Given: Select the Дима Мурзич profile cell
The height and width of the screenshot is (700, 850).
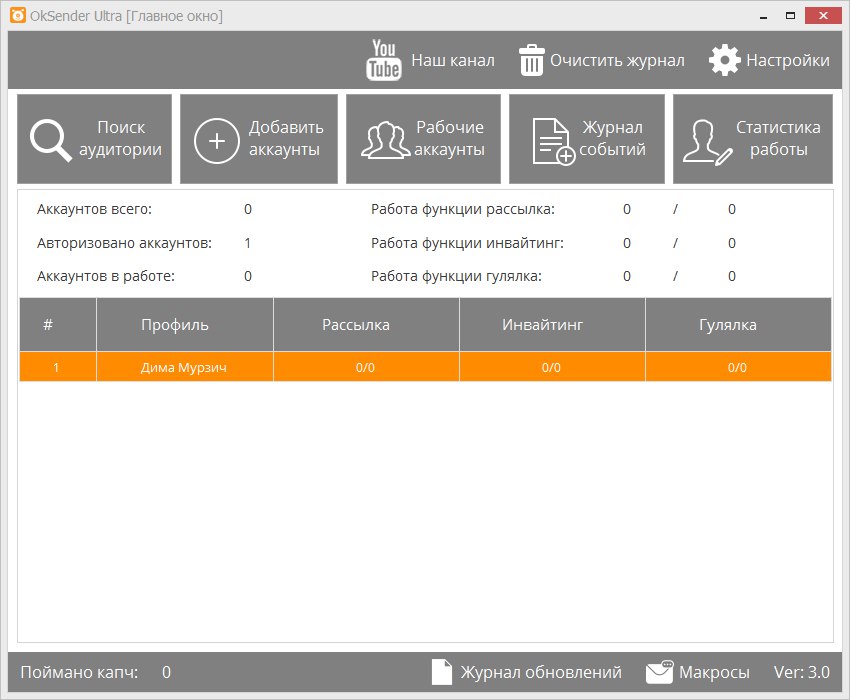Looking at the screenshot, I should tap(185, 367).
